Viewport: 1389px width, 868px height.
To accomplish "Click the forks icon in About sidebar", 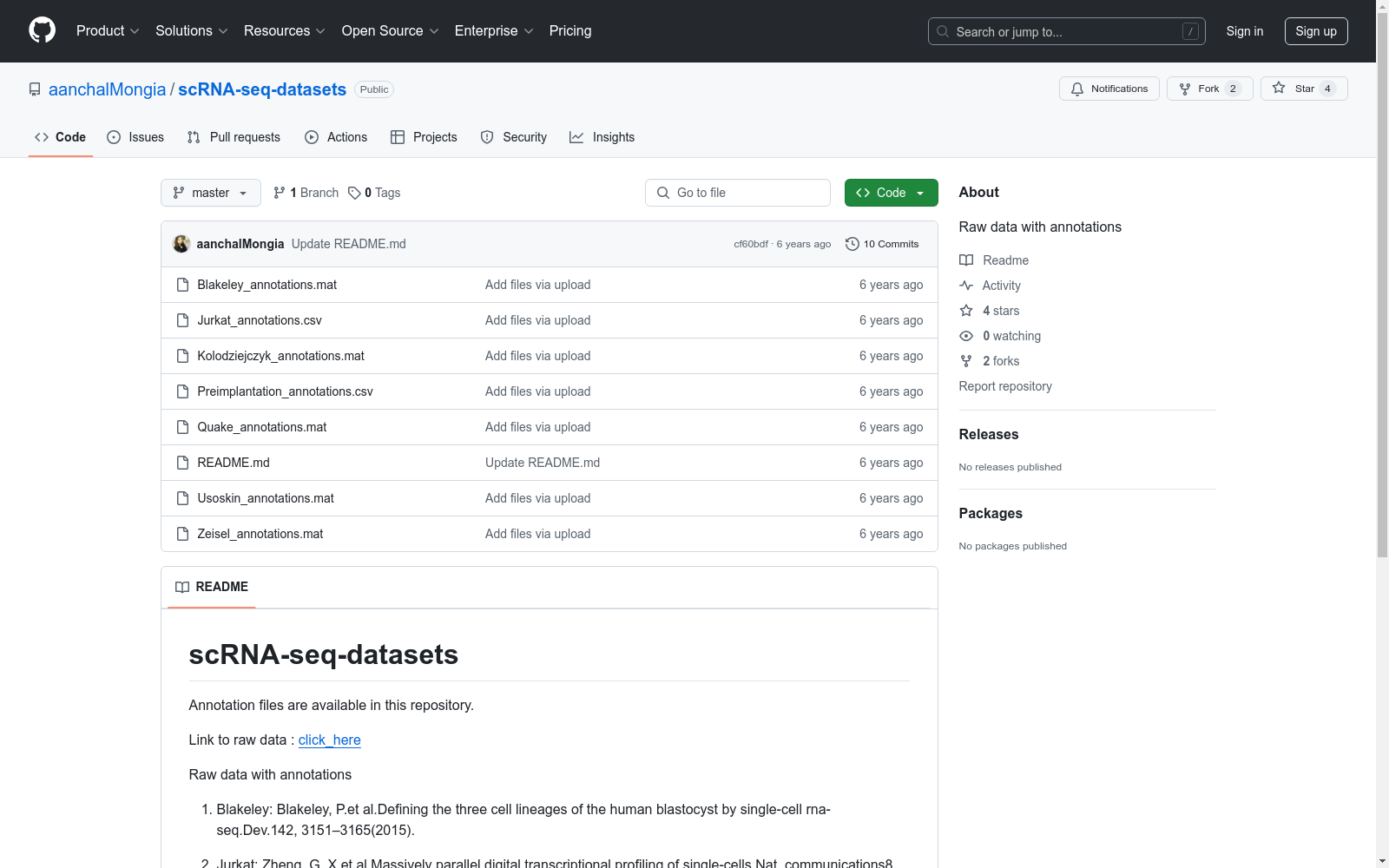I will point(966,361).
